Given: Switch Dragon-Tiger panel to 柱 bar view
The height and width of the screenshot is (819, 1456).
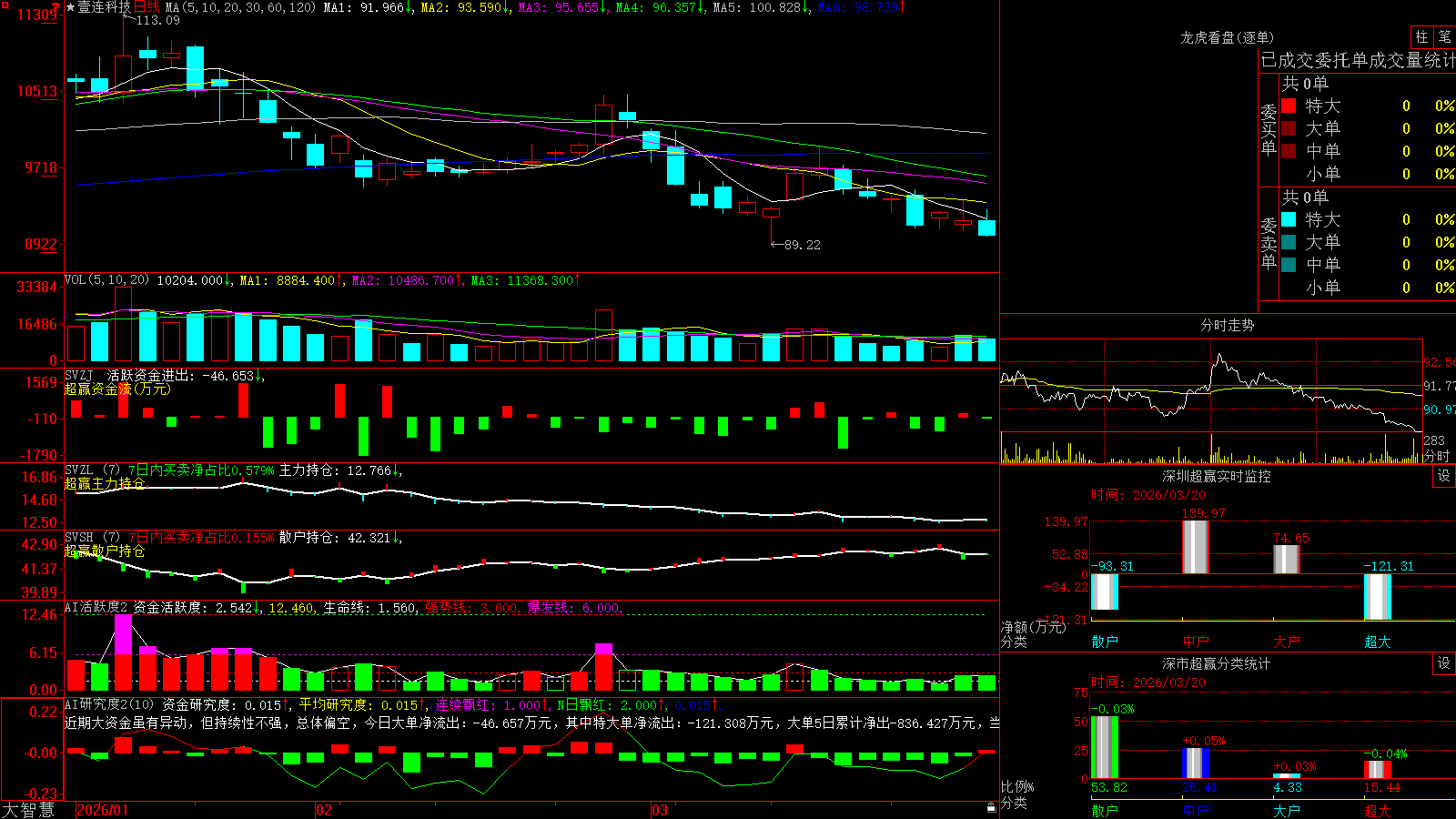Looking at the screenshot, I should [x=1421, y=37].
